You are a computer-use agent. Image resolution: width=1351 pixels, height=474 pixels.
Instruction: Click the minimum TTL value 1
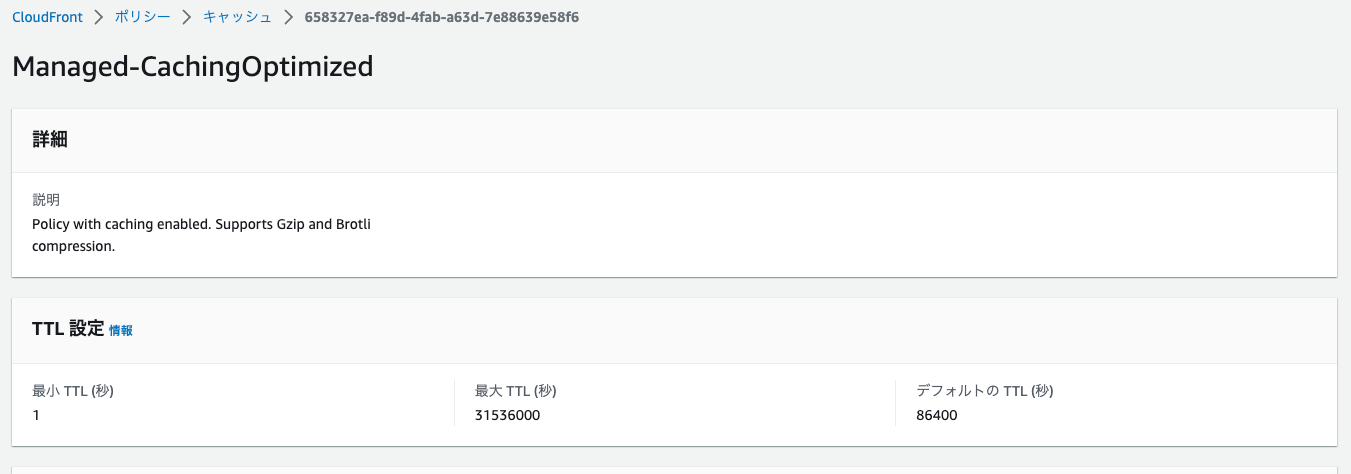click(x=36, y=415)
